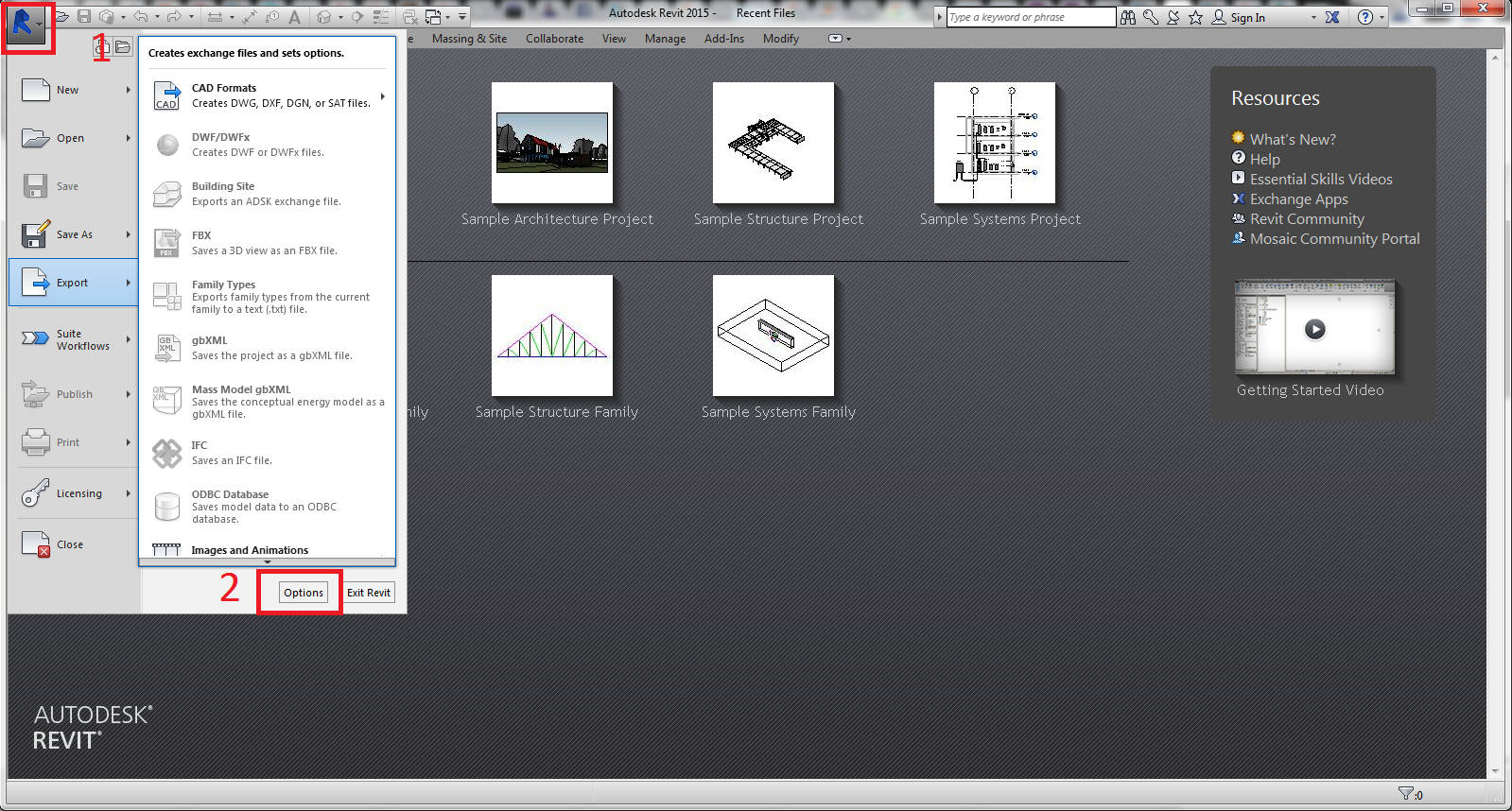Click the Help question mark icon
Screen dimensions: 1512x811
tap(1365, 17)
